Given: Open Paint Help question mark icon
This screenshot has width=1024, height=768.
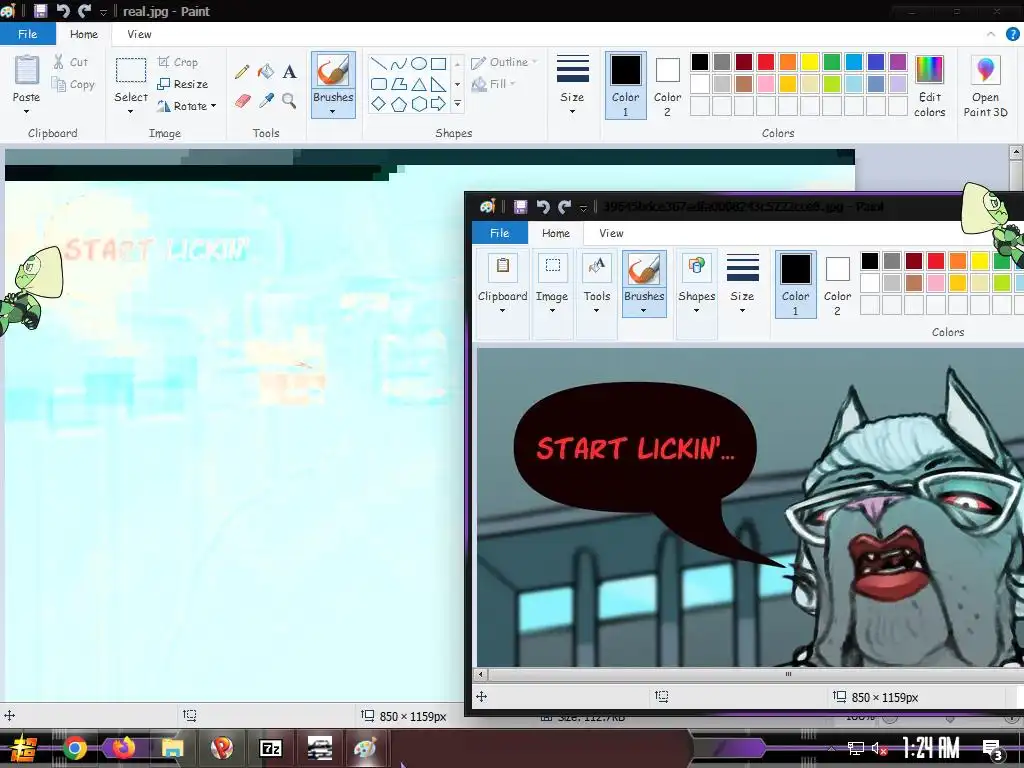Looking at the screenshot, I should coord(1012,34).
